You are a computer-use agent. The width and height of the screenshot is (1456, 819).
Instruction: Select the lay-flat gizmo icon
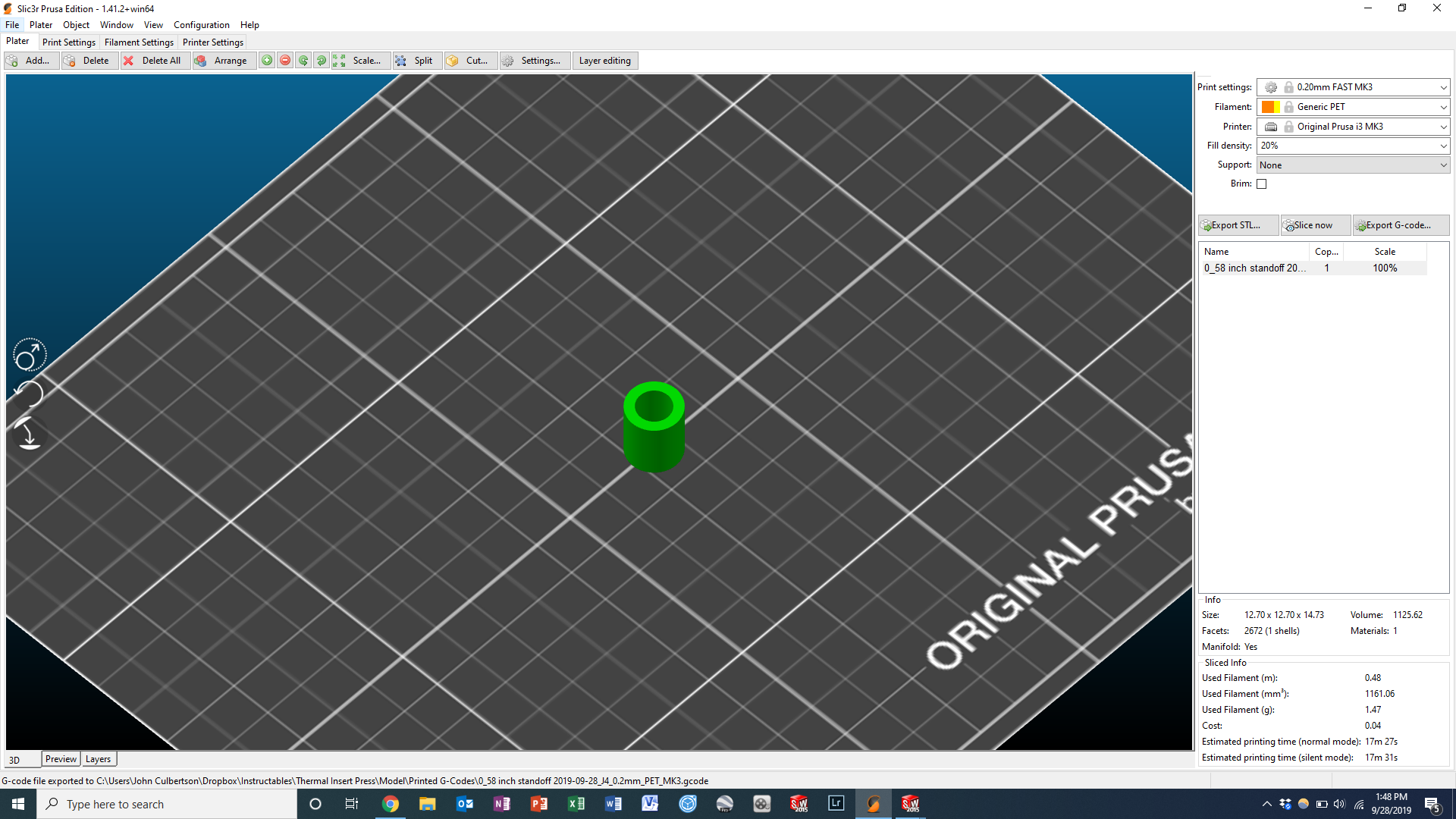(x=30, y=434)
